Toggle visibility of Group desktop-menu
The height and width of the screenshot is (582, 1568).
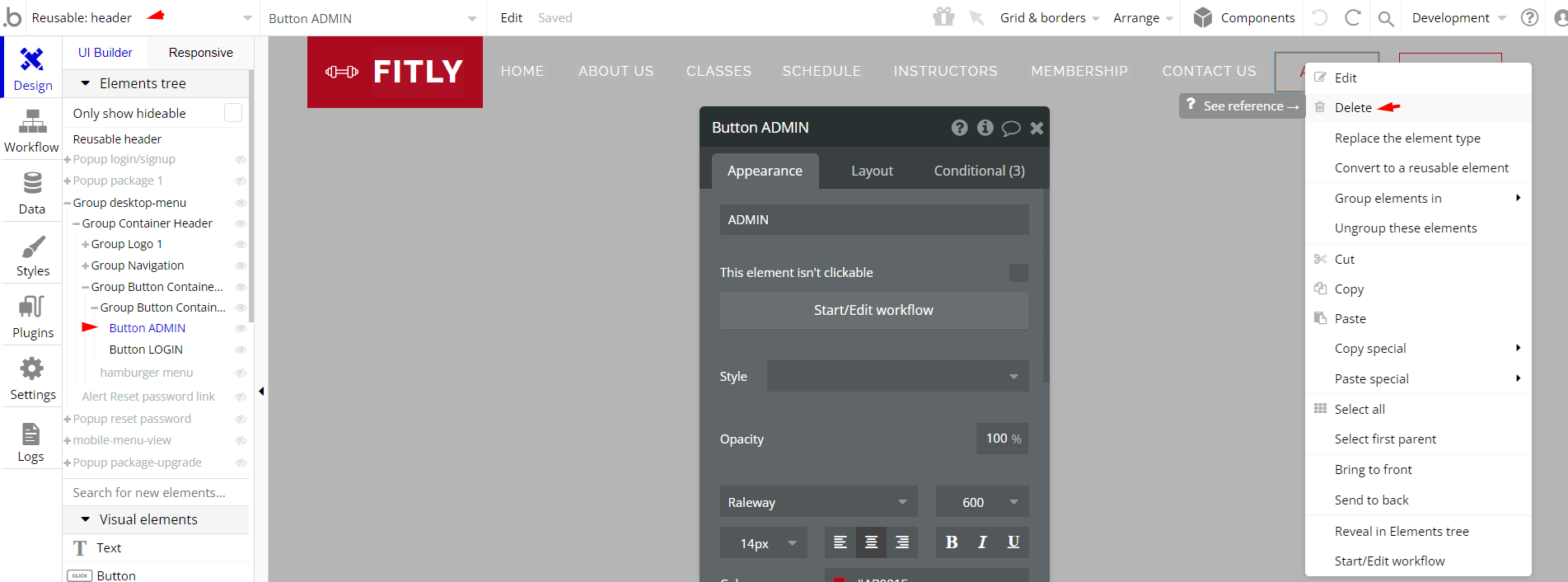241,203
